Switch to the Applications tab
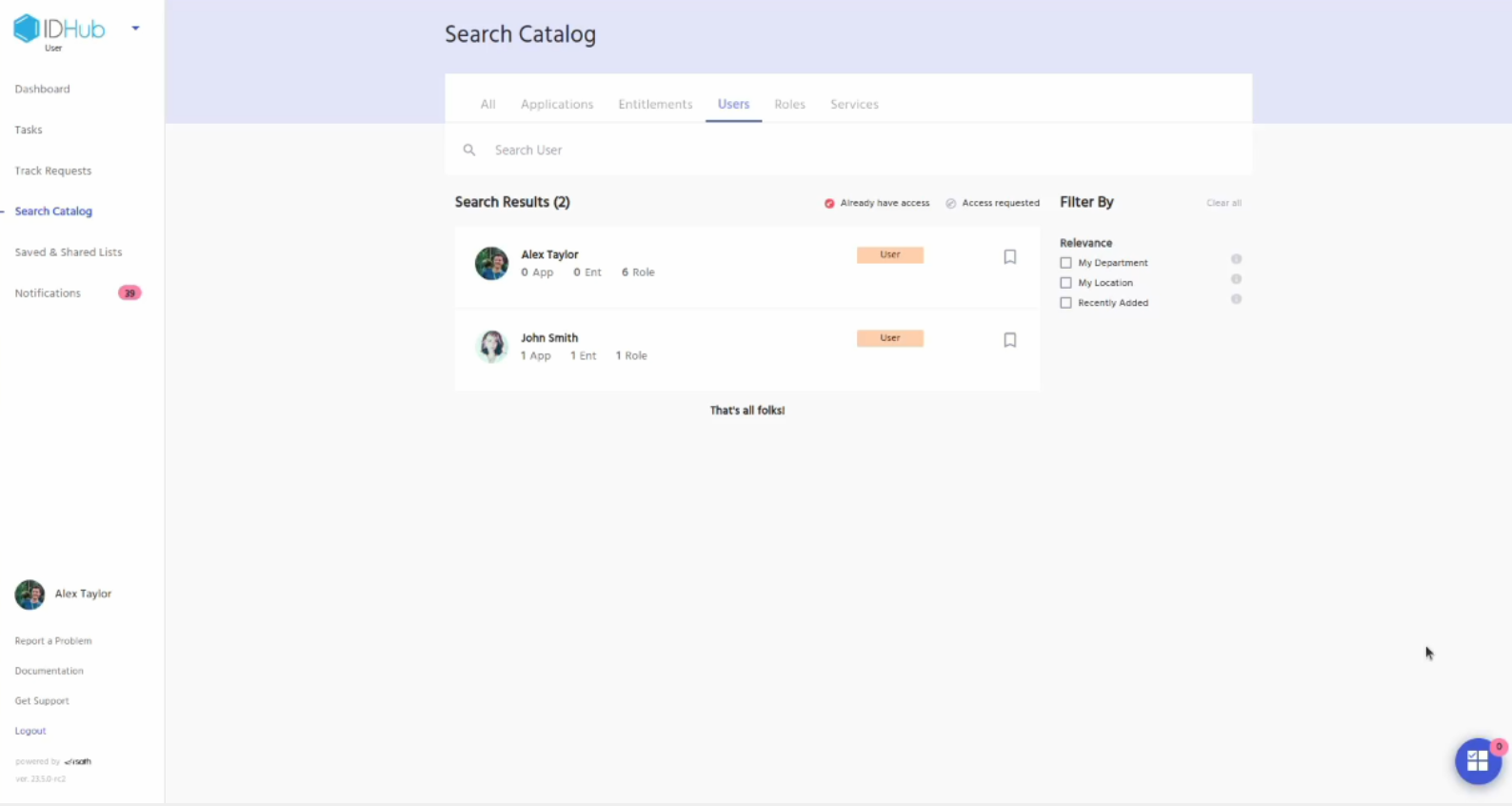This screenshot has height=806, width=1512. pos(557,105)
